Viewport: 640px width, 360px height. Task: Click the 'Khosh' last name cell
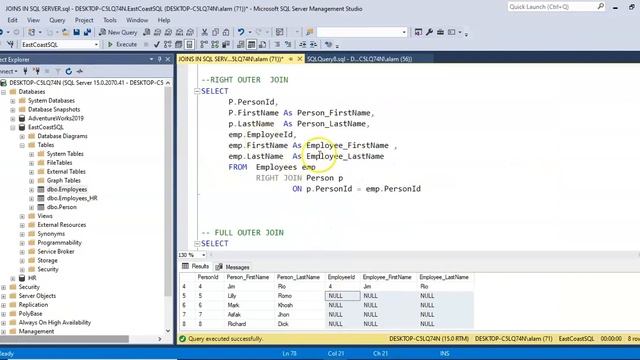click(285, 305)
